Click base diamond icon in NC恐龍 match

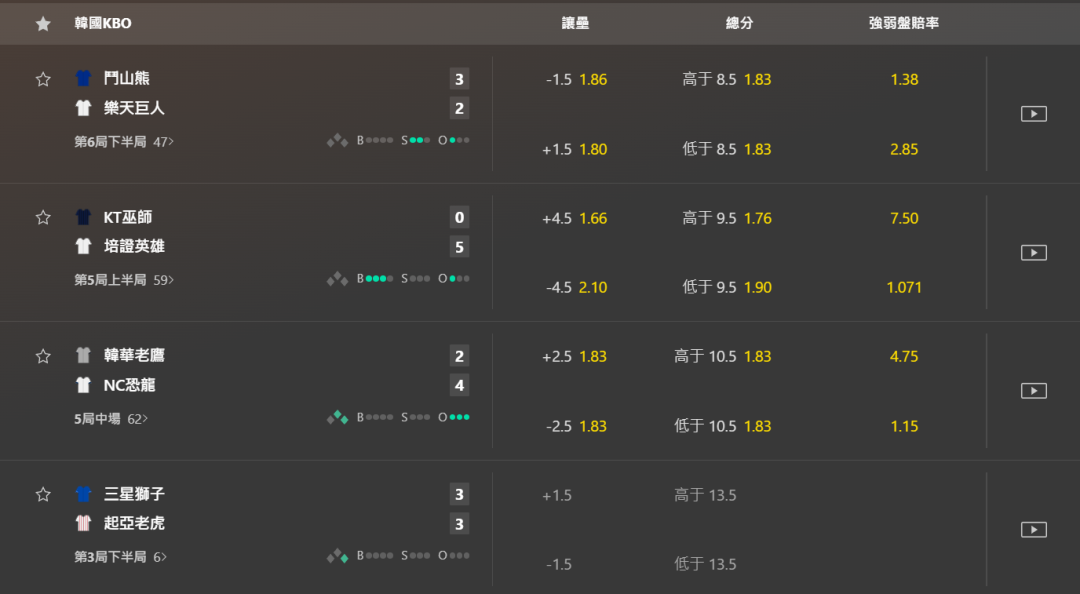(337, 417)
